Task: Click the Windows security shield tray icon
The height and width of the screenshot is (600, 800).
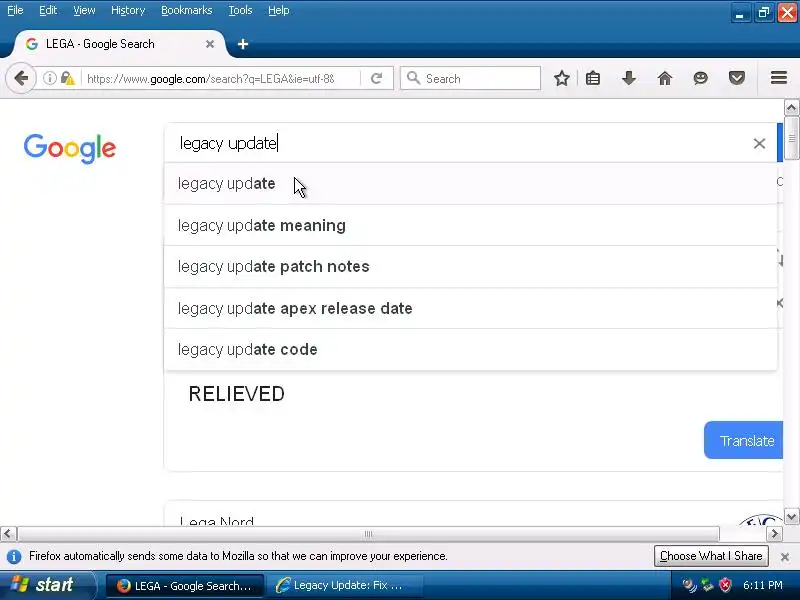Action: pyautogui.click(x=725, y=585)
